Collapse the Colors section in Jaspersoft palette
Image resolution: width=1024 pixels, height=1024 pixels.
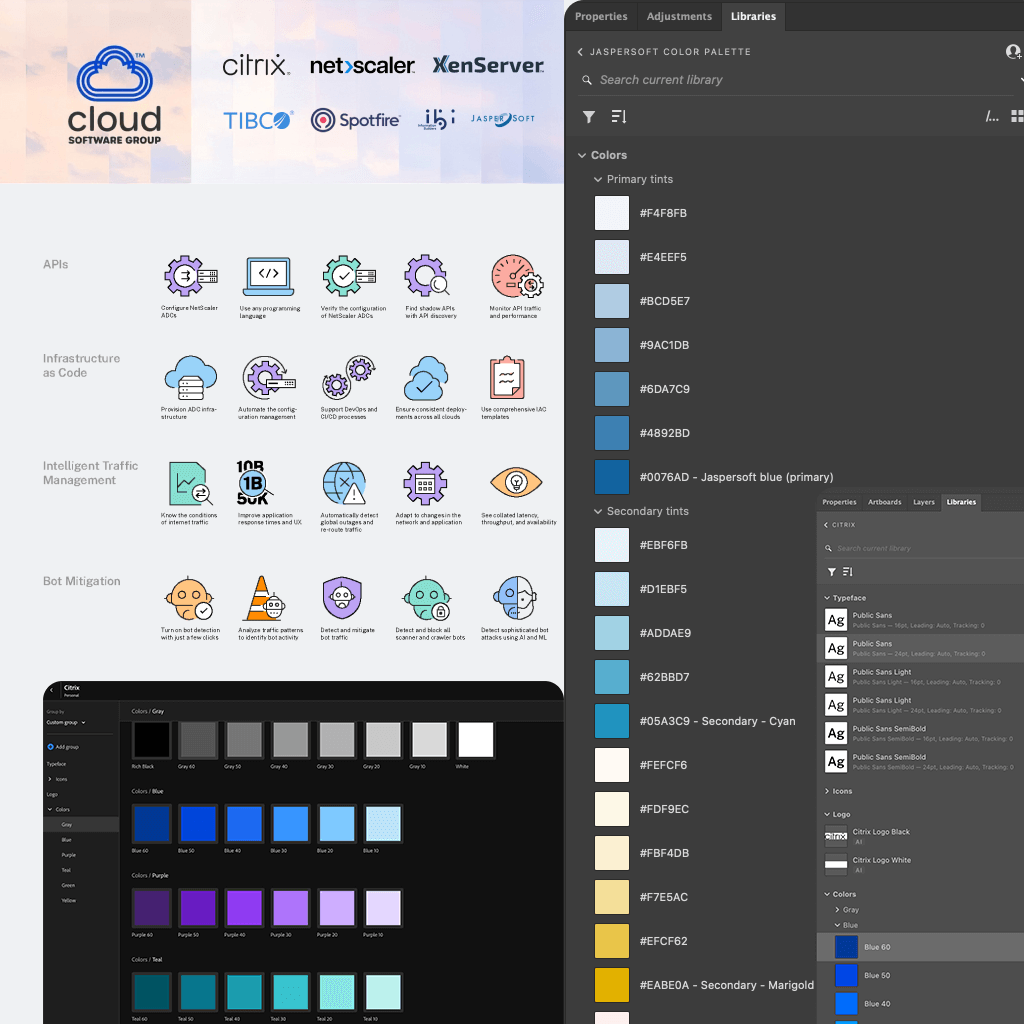(x=581, y=155)
